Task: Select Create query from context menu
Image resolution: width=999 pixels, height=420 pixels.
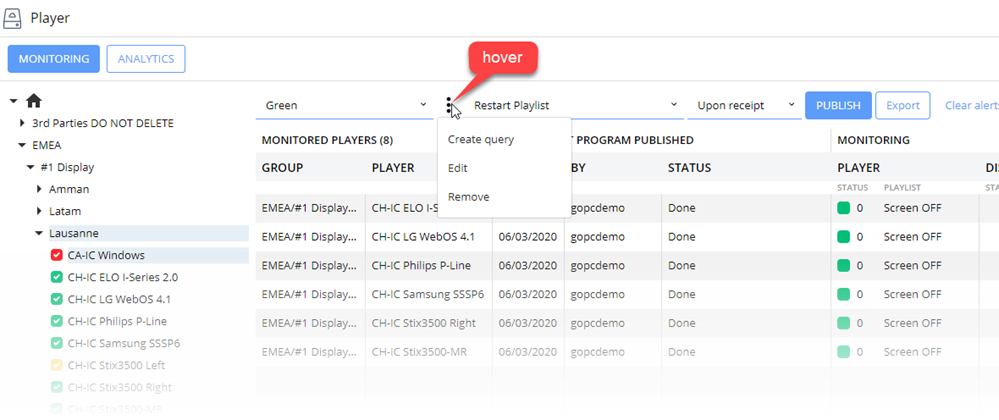Action: (x=481, y=139)
